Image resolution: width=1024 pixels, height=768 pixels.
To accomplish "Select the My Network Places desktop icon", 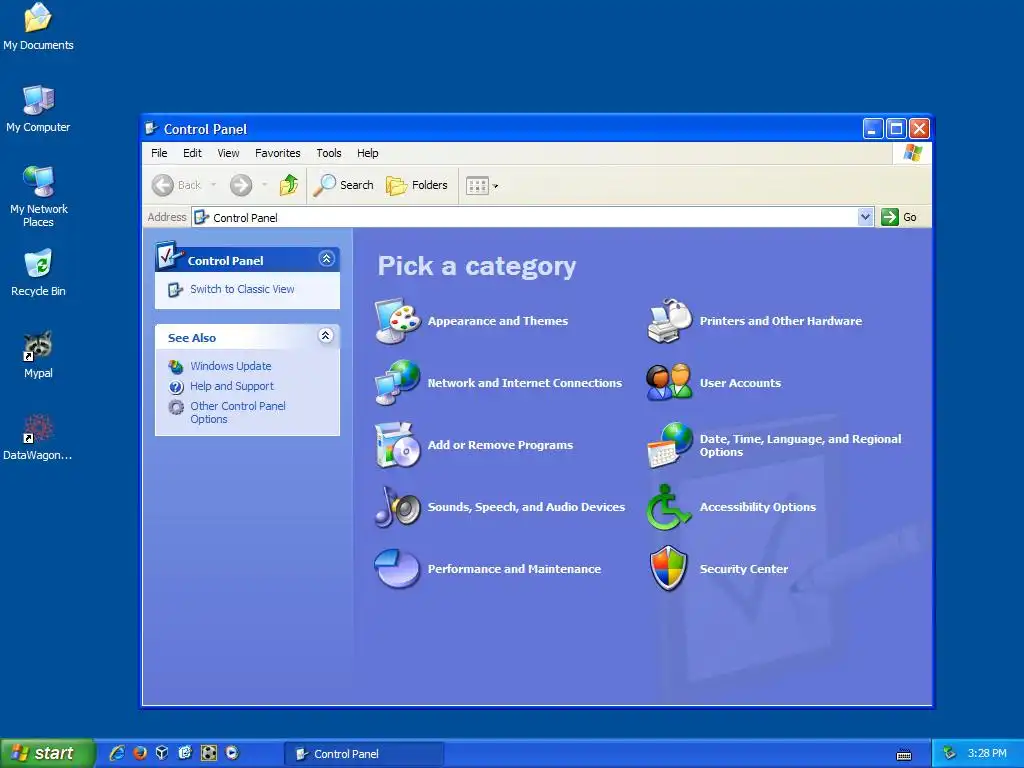I will [x=38, y=182].
